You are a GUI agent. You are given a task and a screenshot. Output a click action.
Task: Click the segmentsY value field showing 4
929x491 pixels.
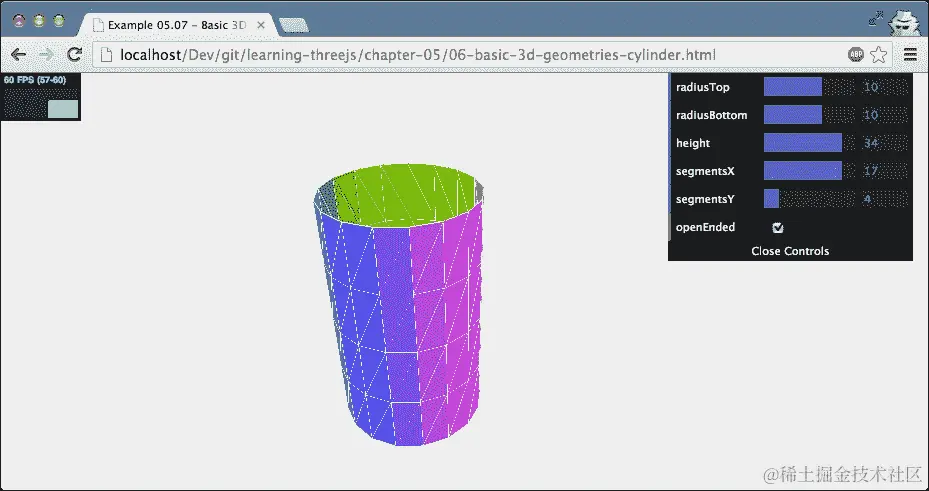click(884, 199)
